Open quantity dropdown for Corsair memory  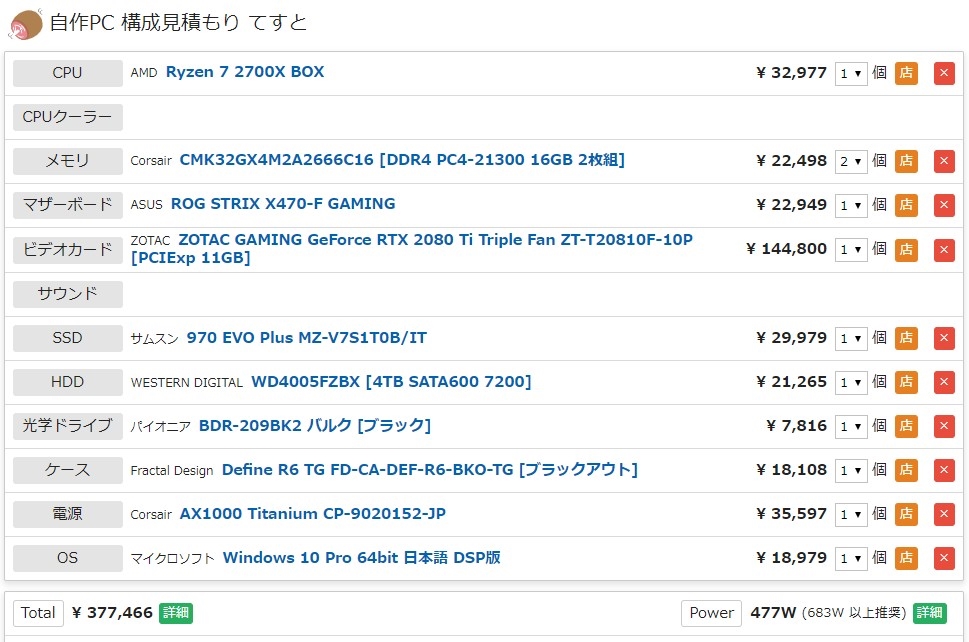point(851,161)
